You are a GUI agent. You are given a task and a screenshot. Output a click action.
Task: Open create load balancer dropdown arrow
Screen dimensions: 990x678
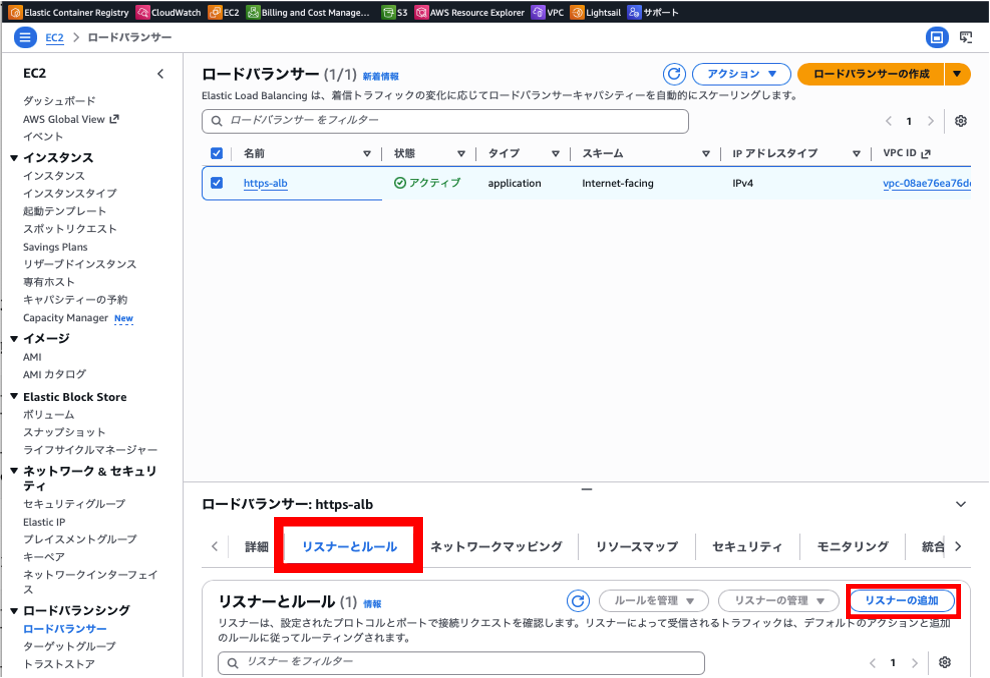957,74
